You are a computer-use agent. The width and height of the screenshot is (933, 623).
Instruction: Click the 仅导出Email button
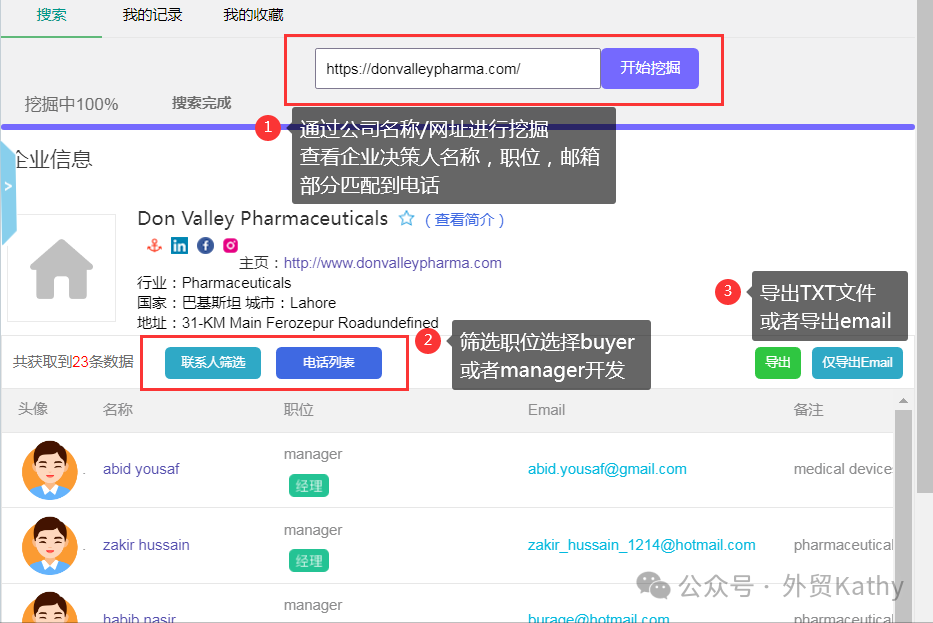tap(857, 363)
